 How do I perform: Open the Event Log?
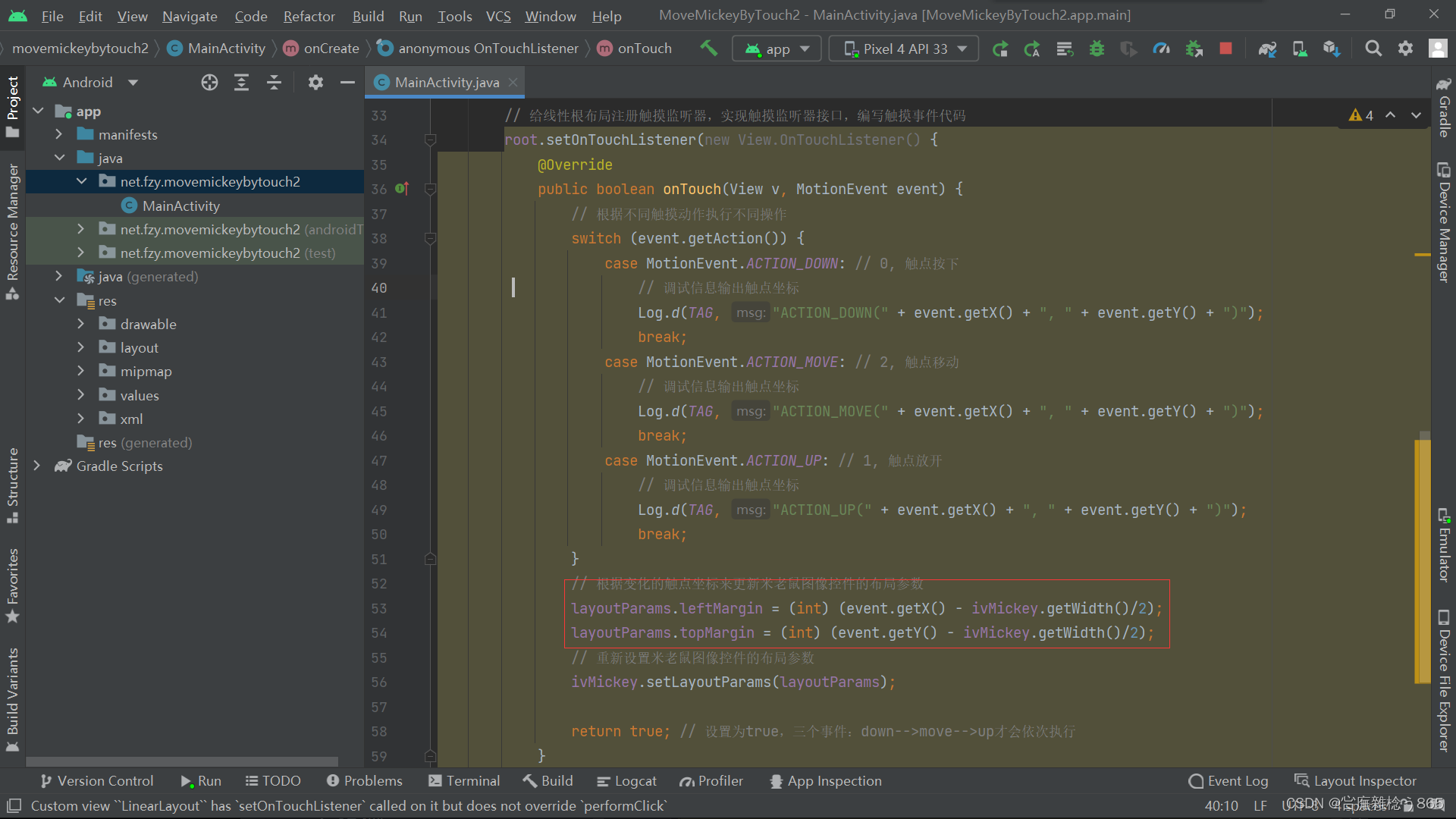tap(1228, 781)
